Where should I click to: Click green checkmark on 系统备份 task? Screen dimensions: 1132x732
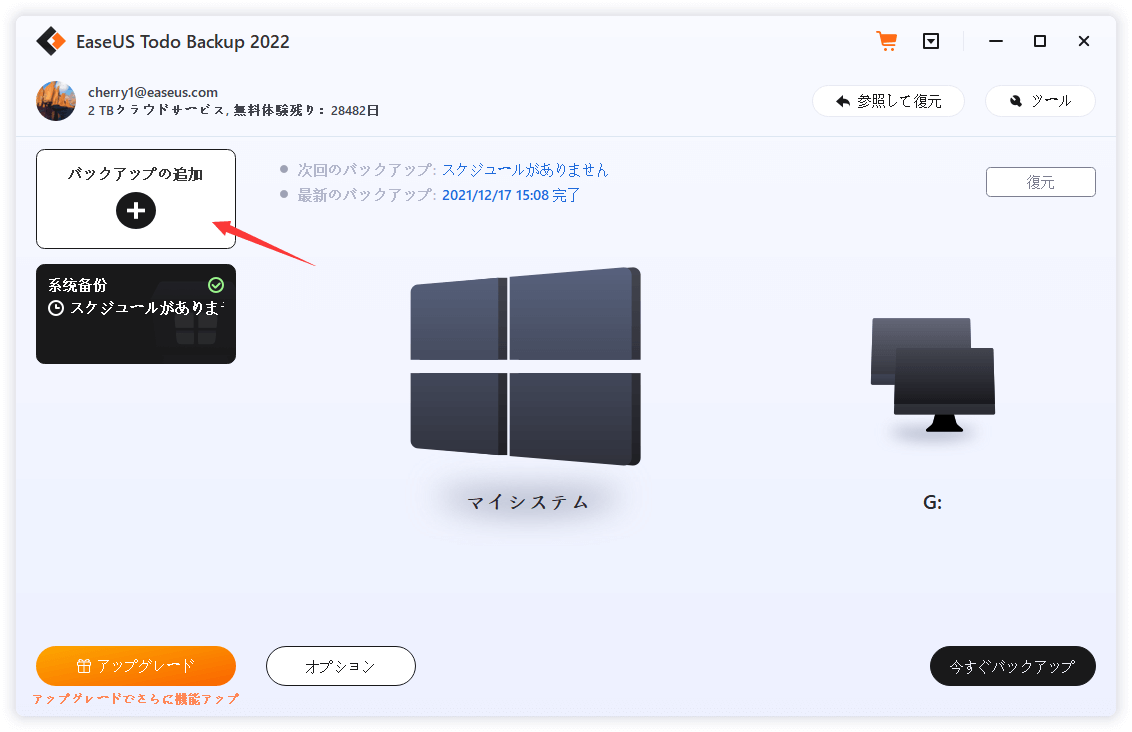[x=216, y=285]
